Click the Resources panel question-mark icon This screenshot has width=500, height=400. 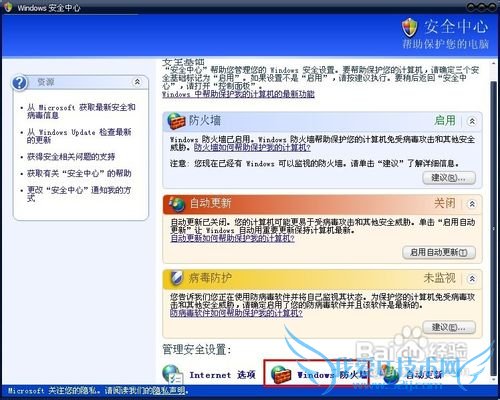point(19,83)
